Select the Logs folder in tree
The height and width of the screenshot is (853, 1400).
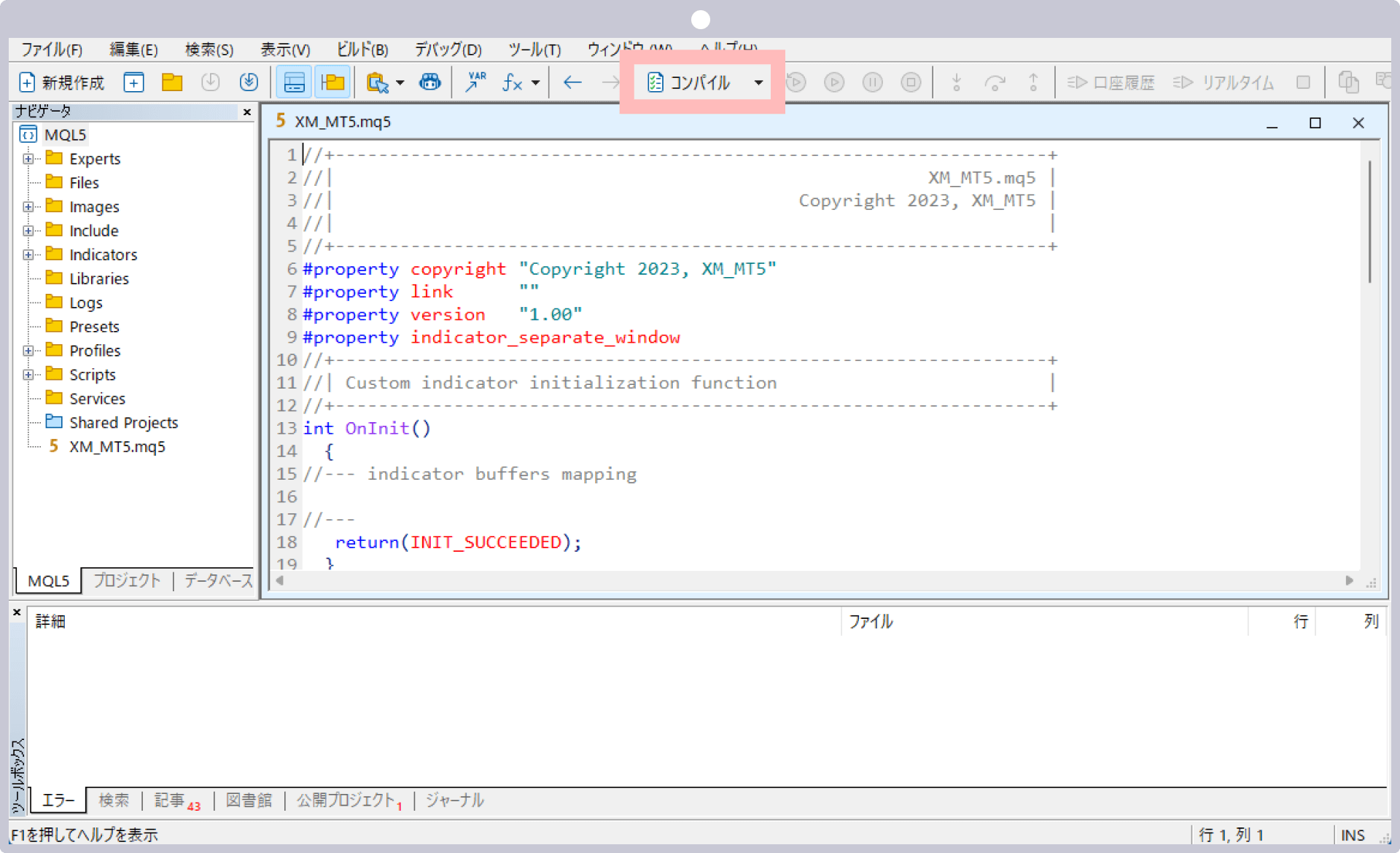pos(86,303)
